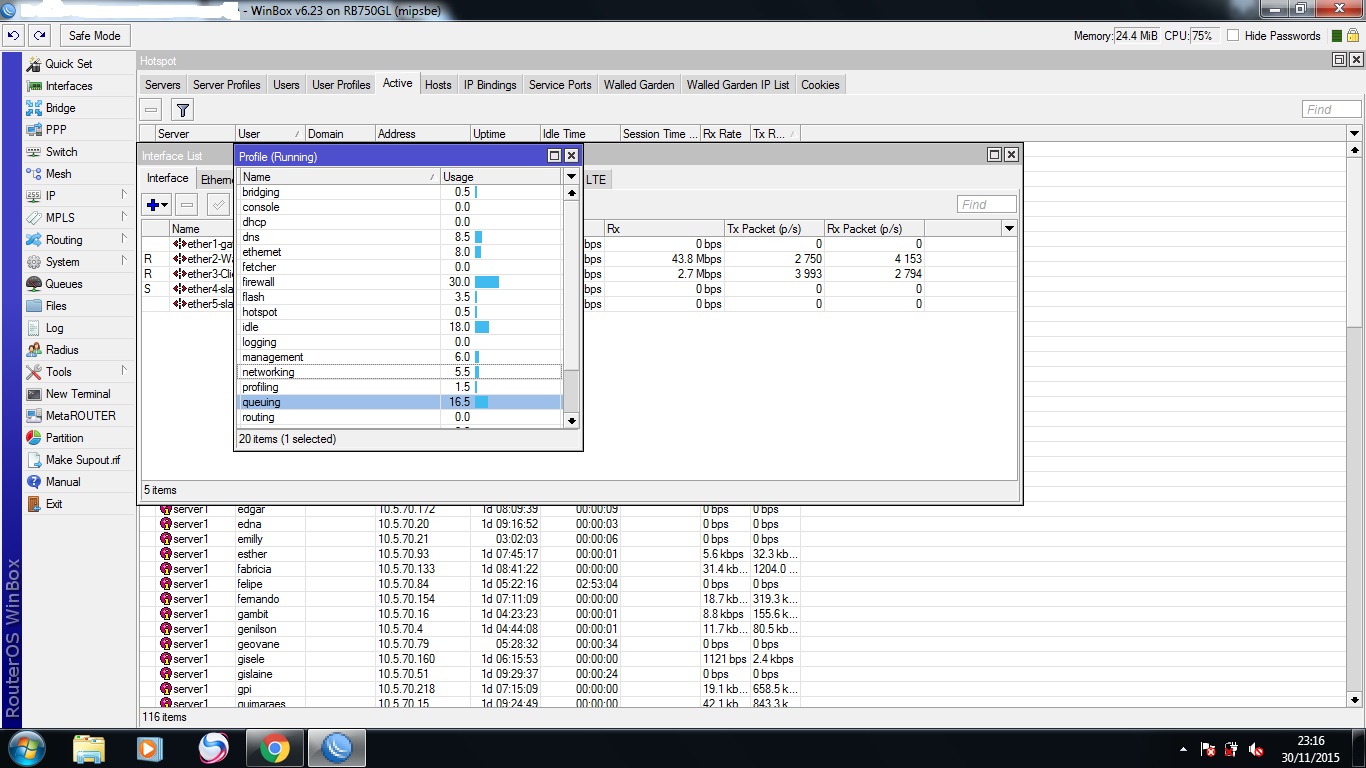Click the blue plus add interface icon
Viewport: 1366px width, 768px height.
coord(153,205)
